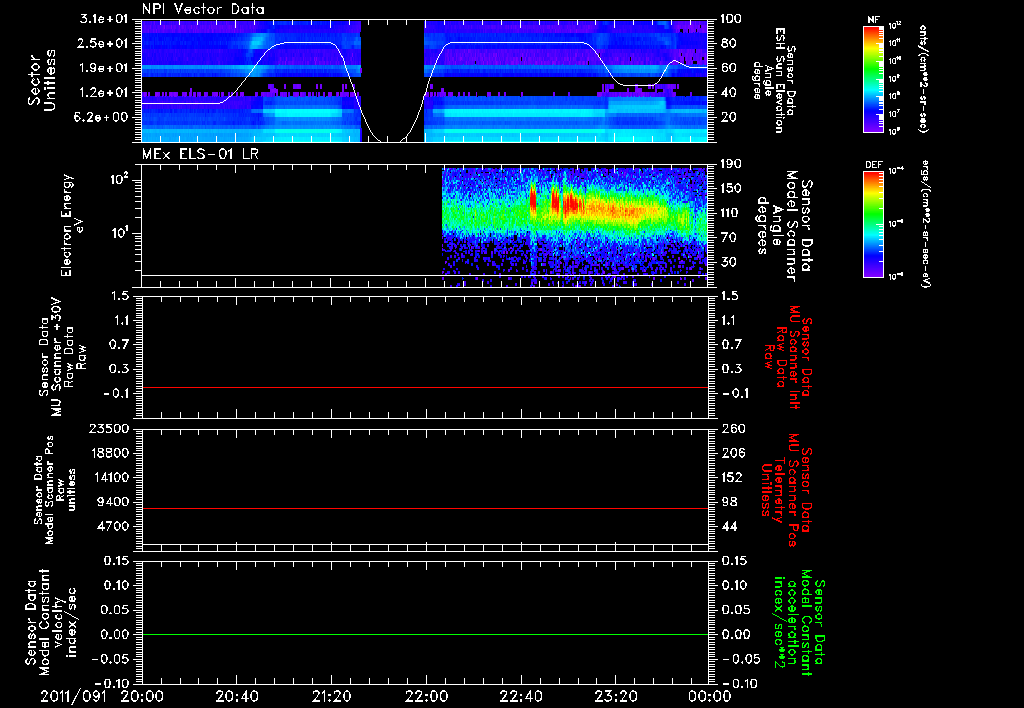The height and width of the screenshot is (708, 1024).
Task: Click the '3.1e+01' sector tick label
Action: pos(104,19)
